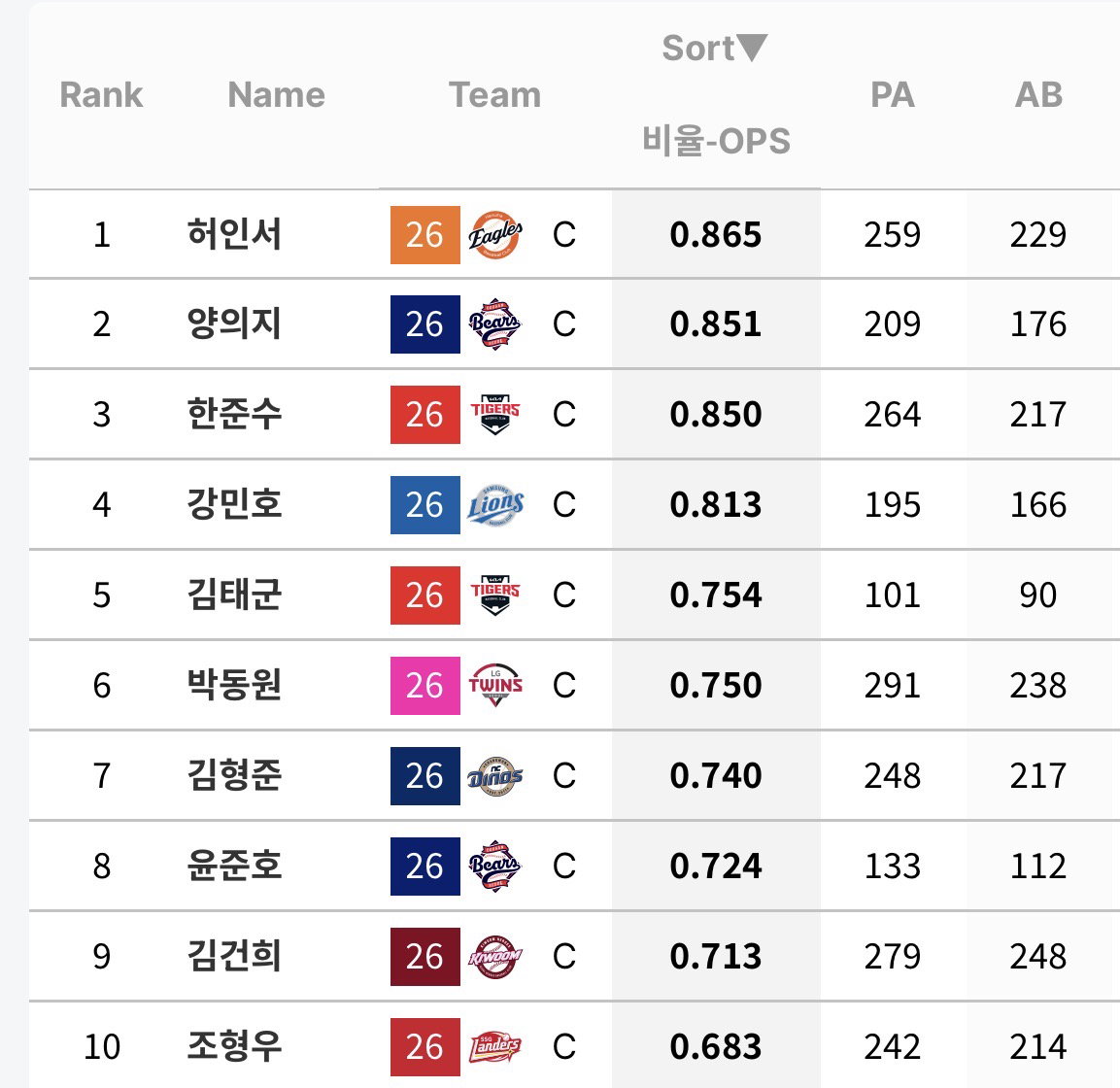Click the pink 26 badge for 박동원

[x=425, y=685]
